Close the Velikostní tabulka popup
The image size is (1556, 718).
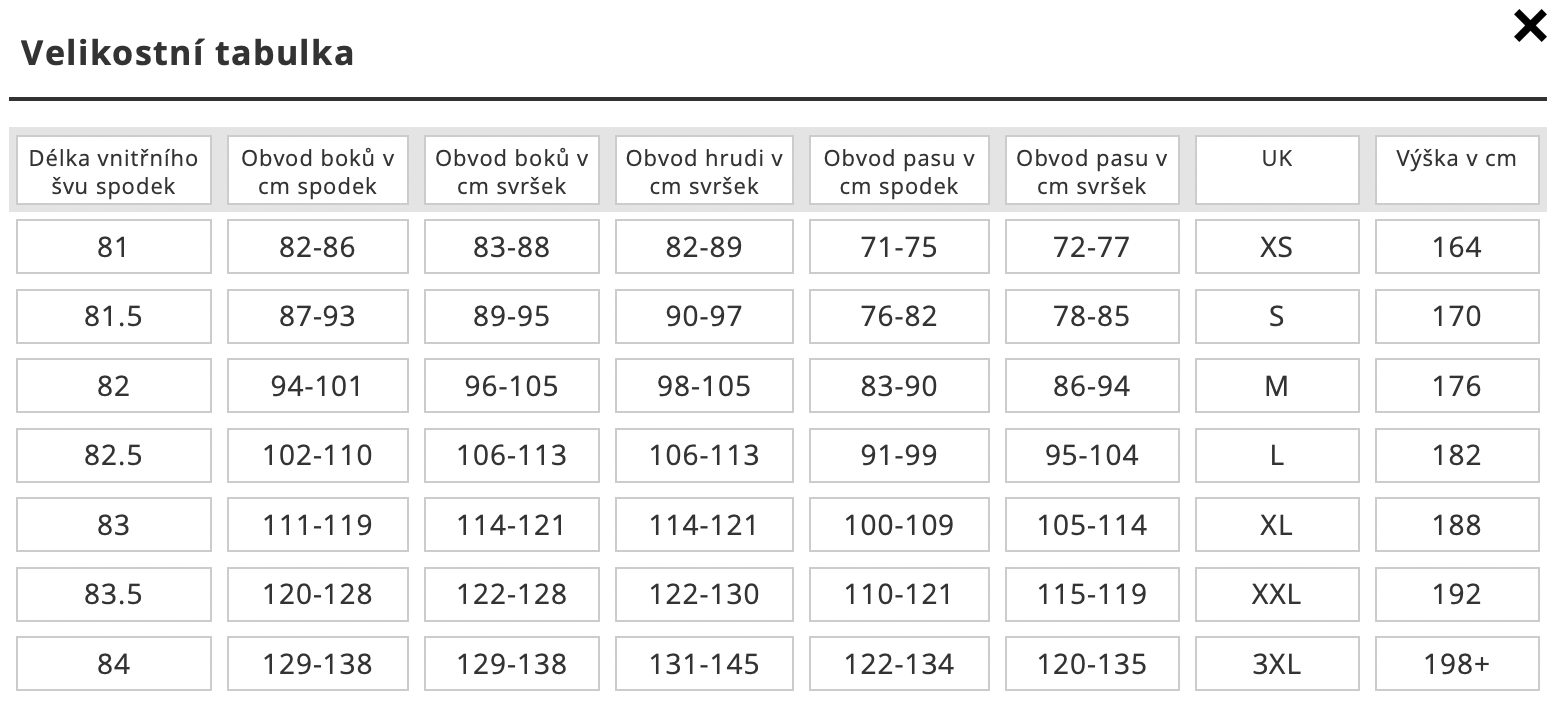tap(1530, 26)
